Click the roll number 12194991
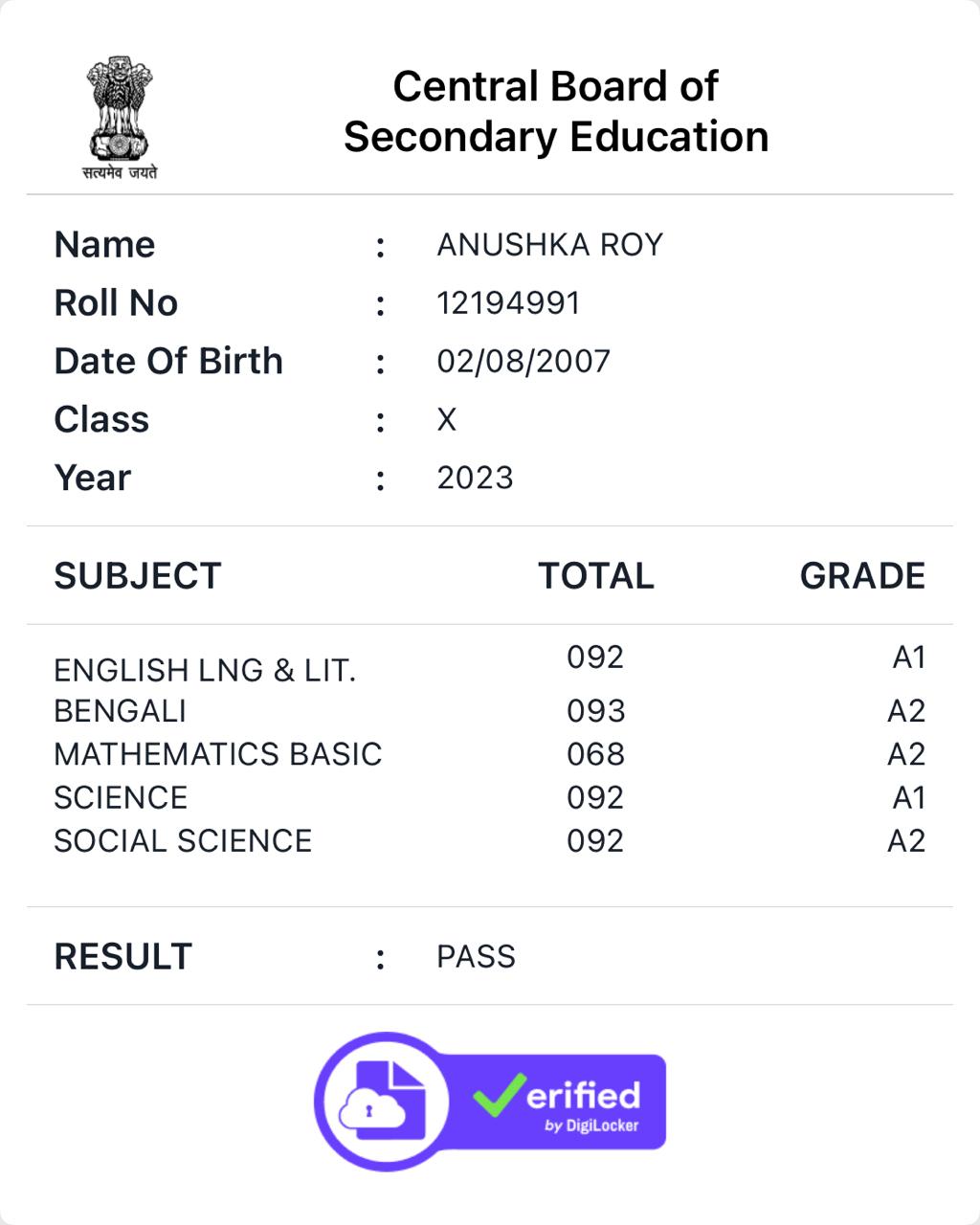 (508, 303)
